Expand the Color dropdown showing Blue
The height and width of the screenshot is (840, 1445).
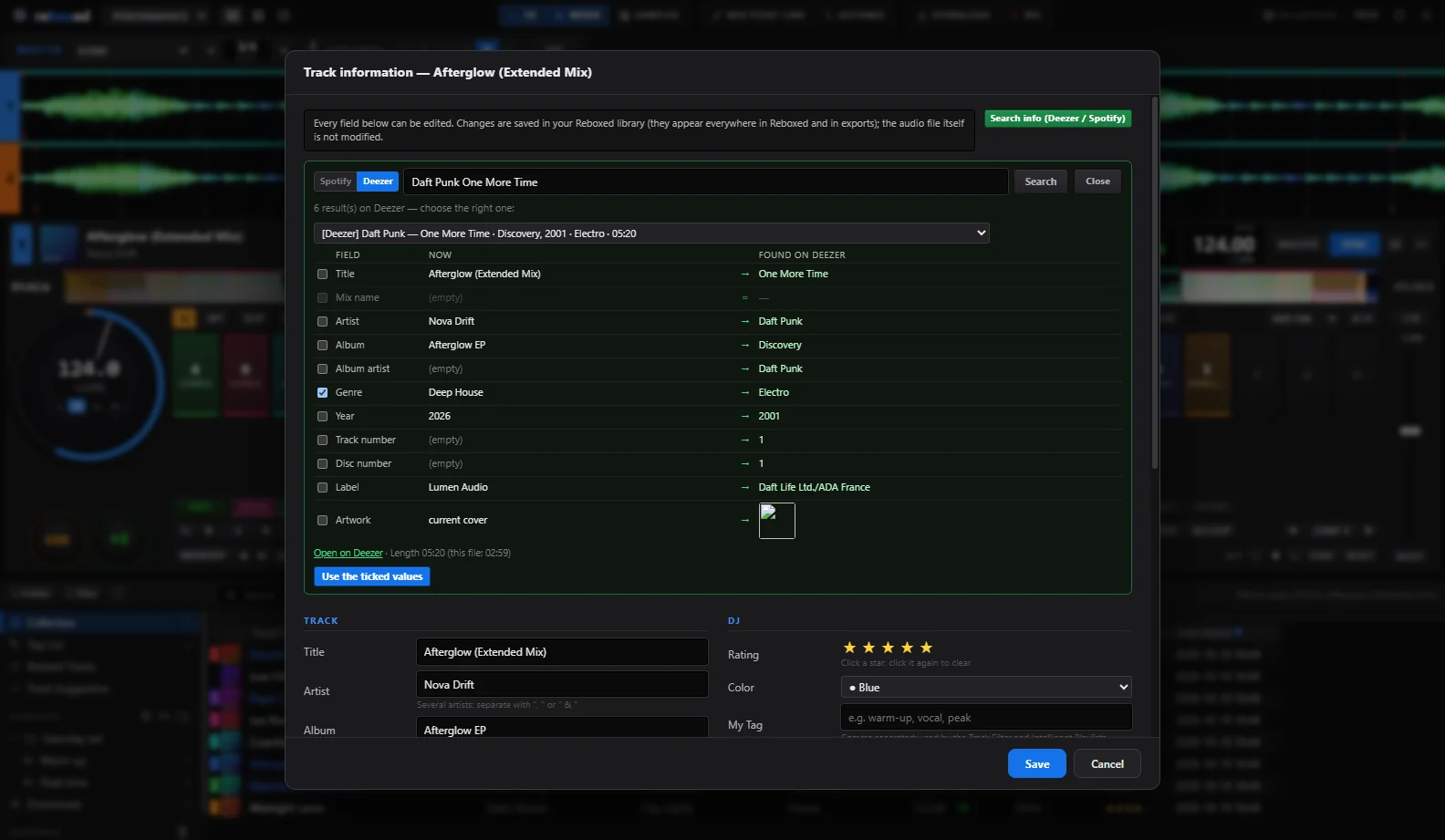pos(986,687)
